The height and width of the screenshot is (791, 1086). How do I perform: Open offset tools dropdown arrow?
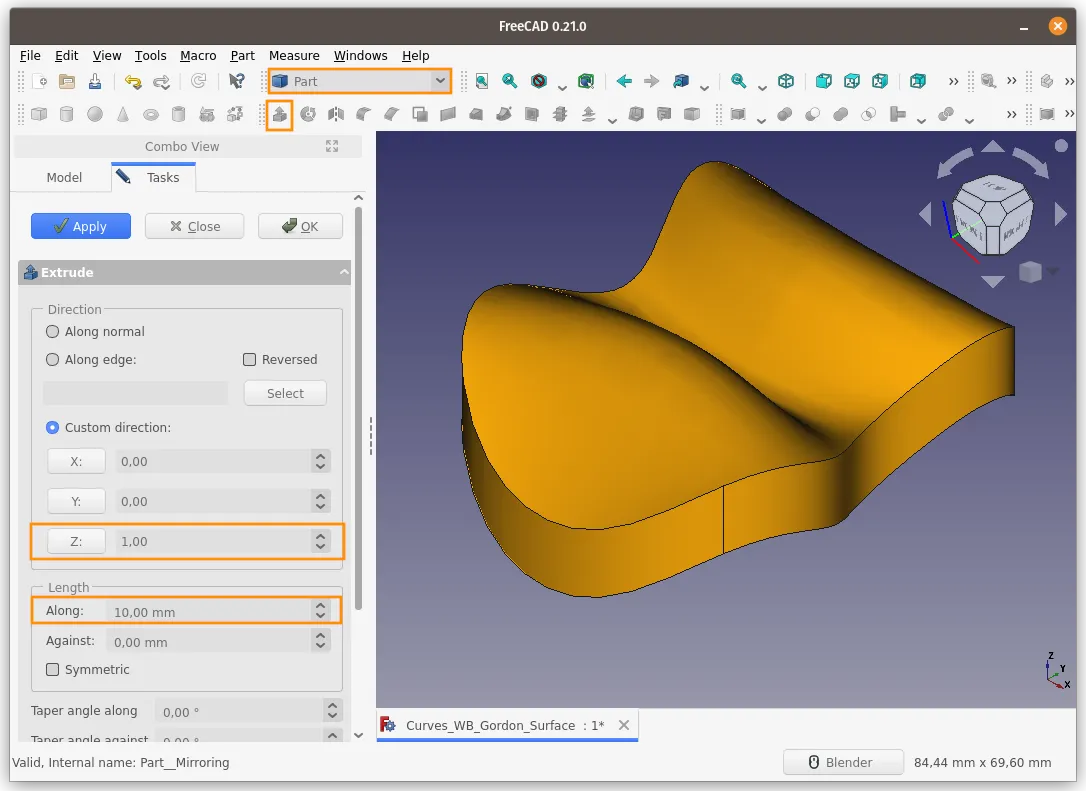pos(612,120)
